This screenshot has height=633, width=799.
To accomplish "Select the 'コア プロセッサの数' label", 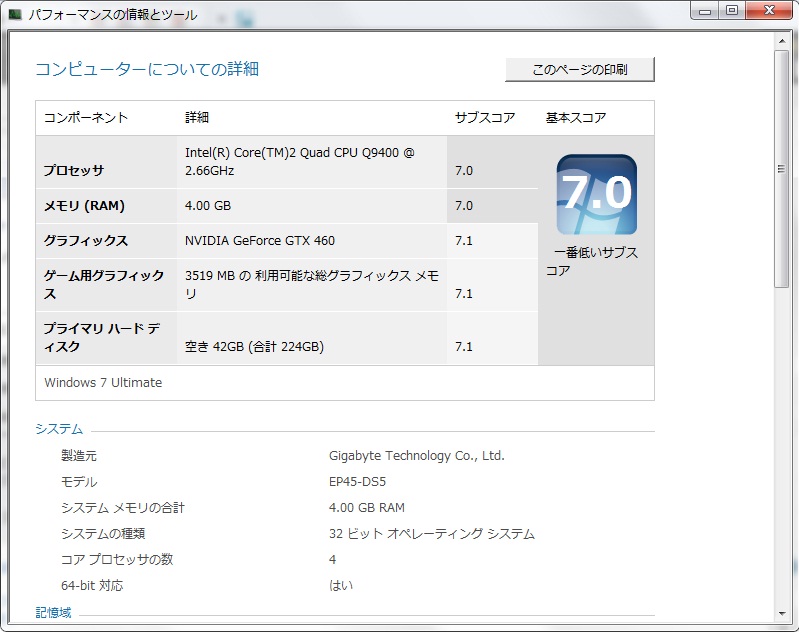I will (x=117, y=560).
